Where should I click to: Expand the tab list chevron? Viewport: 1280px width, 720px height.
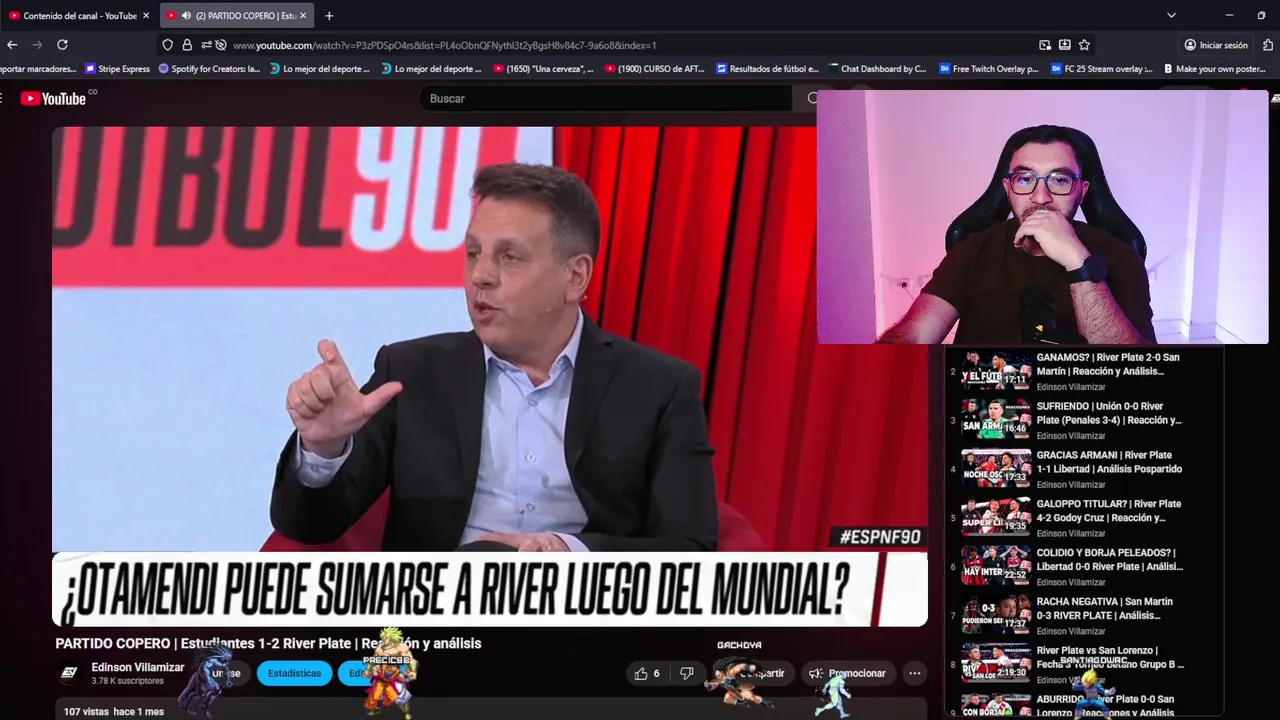1171,16
